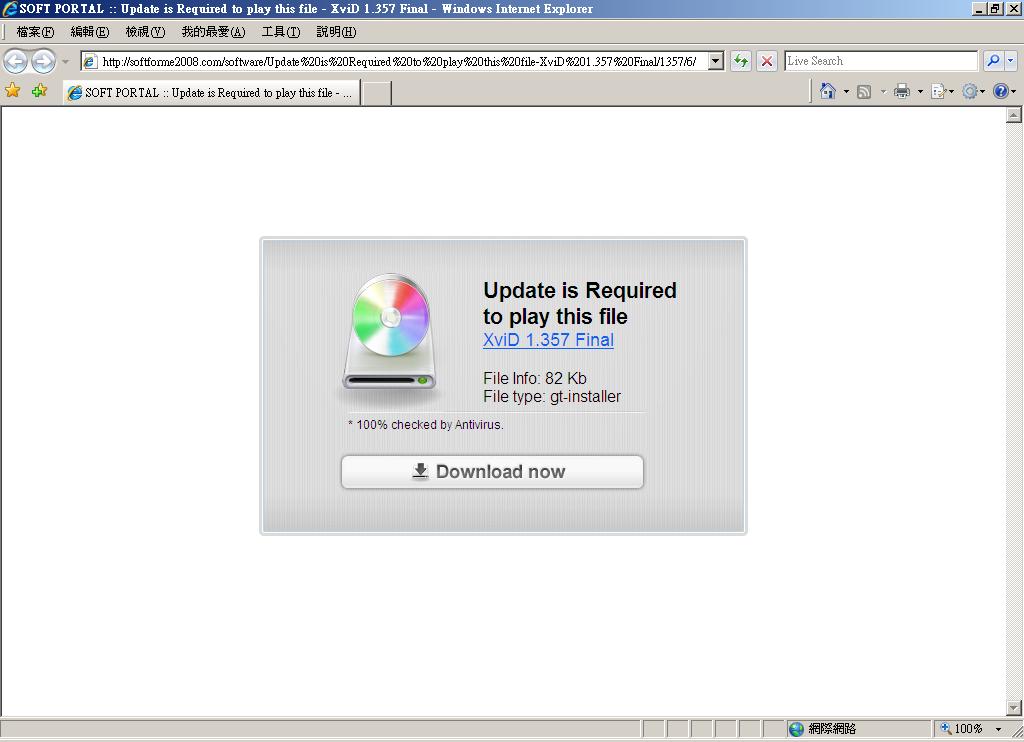Expand the zoom level dropdown arrow

coord(999,729)
